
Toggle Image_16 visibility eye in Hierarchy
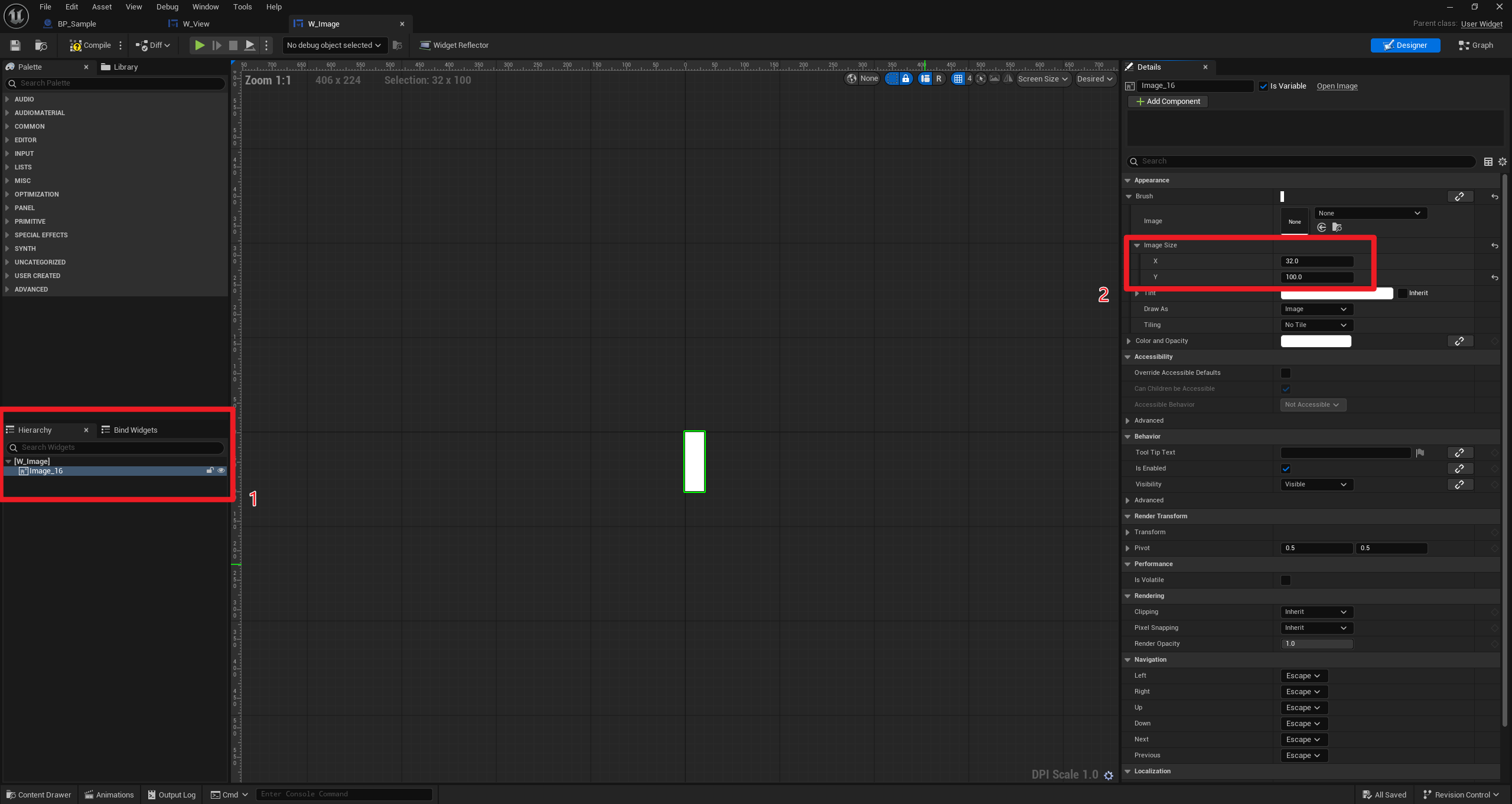coord(221,471)
